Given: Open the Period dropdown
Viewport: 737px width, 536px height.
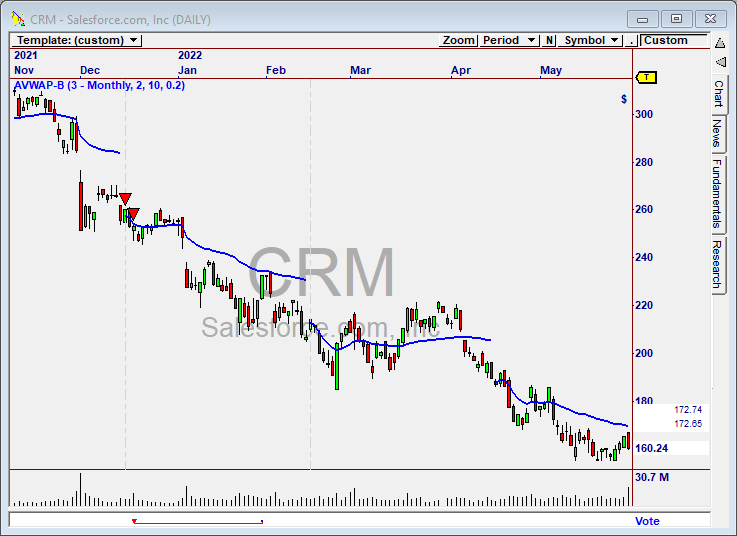Looking at the screenshot, I should coord(509,40).
